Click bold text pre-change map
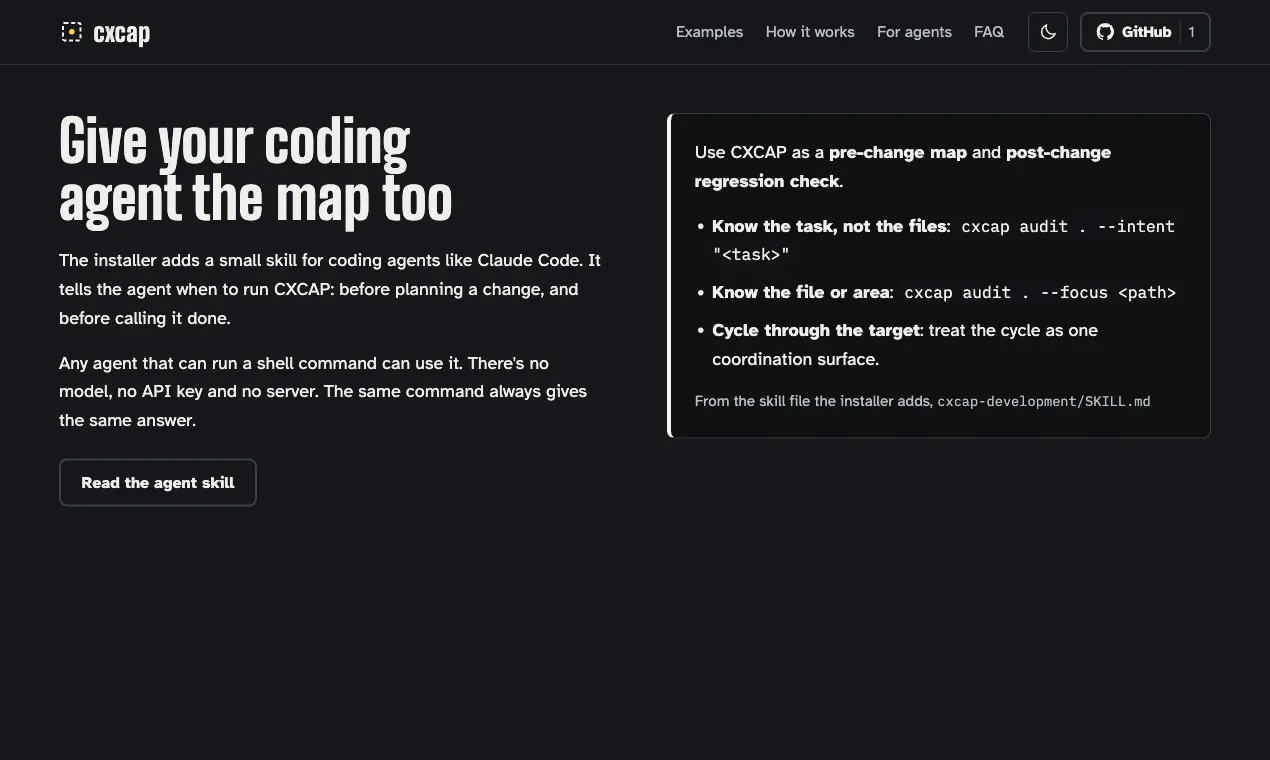The image size is (1270, 760). 898,152
